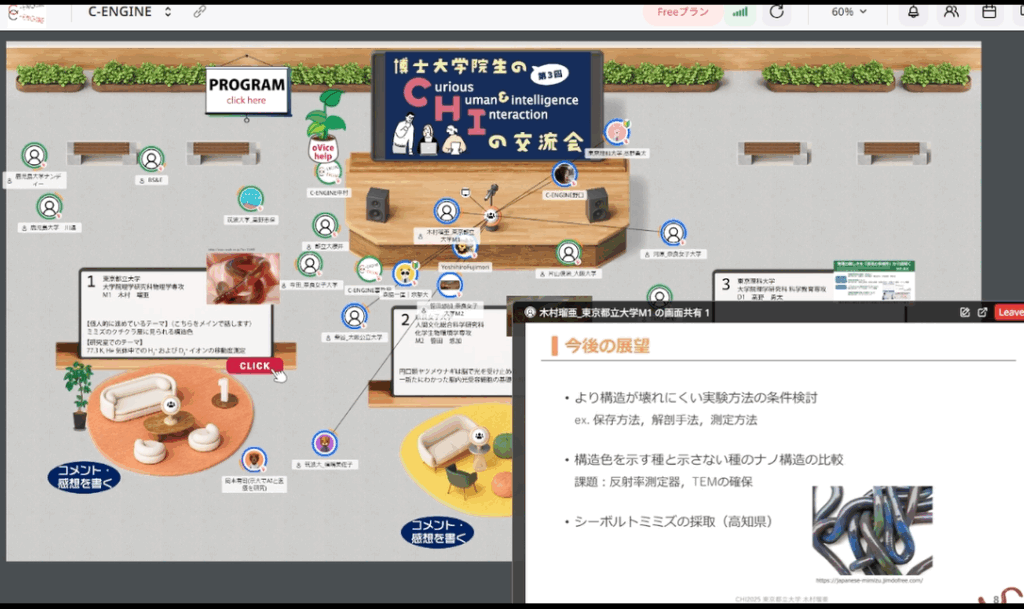Open the worm photo thumbnail on board 1
The width and height of the screenshot is (1024, 609).
243,279
